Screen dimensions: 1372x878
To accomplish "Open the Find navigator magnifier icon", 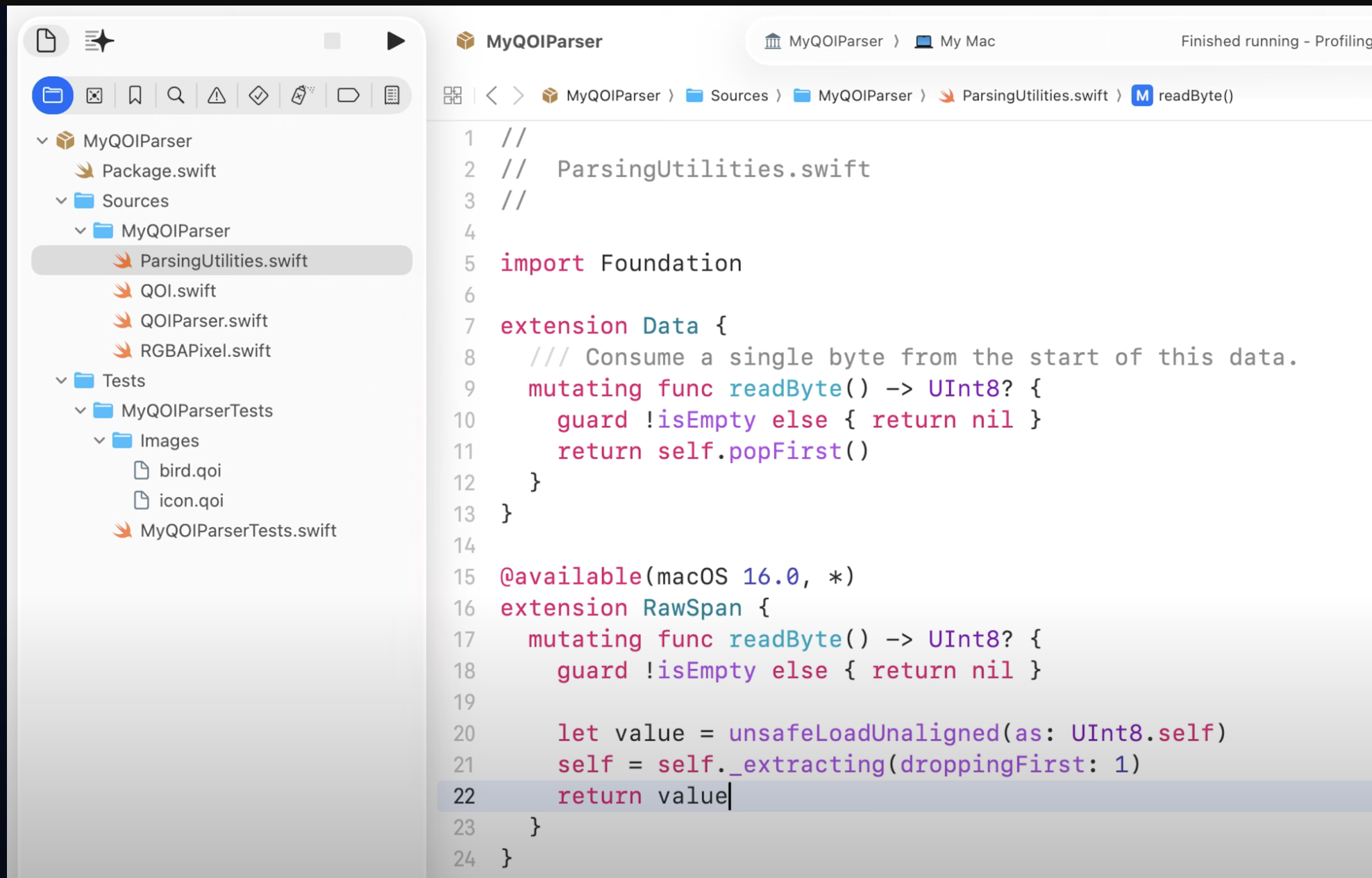I will point(176,95).
